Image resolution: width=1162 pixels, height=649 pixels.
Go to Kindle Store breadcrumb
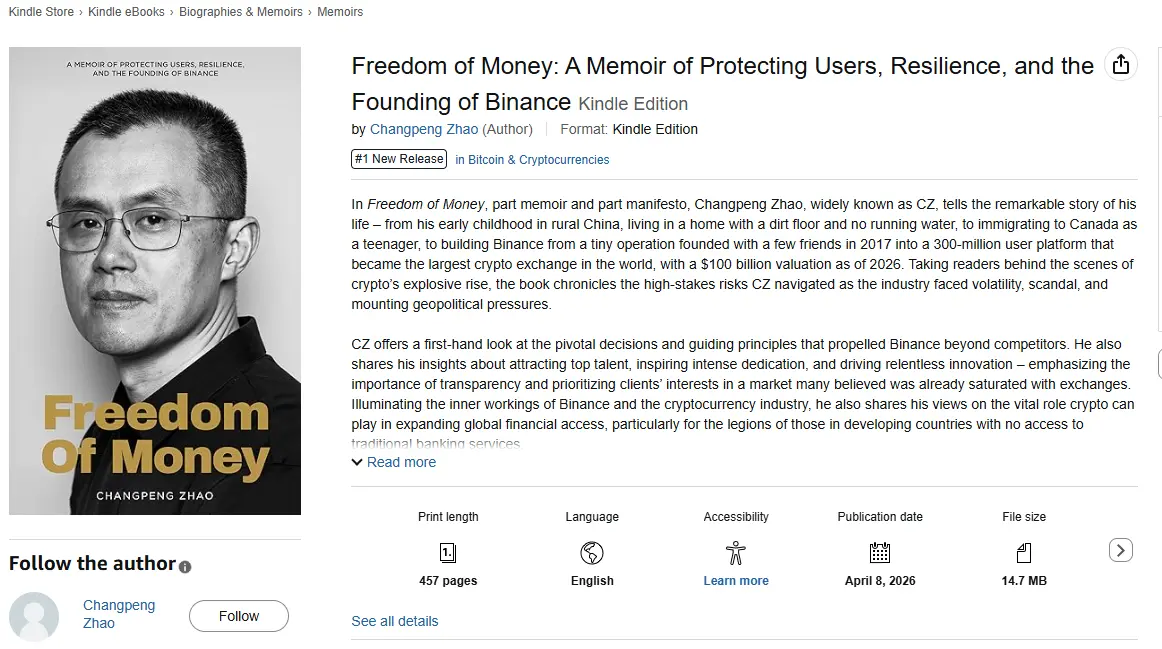click(41, 12)
